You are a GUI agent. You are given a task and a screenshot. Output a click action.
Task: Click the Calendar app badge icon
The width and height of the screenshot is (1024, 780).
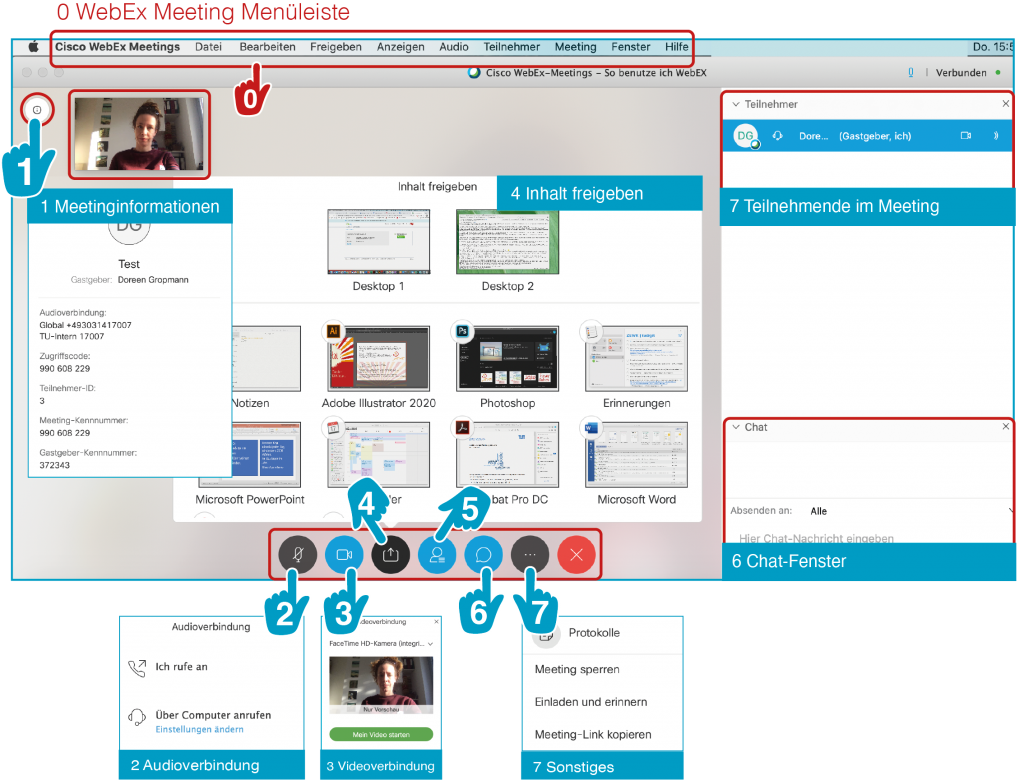(333, 428)
